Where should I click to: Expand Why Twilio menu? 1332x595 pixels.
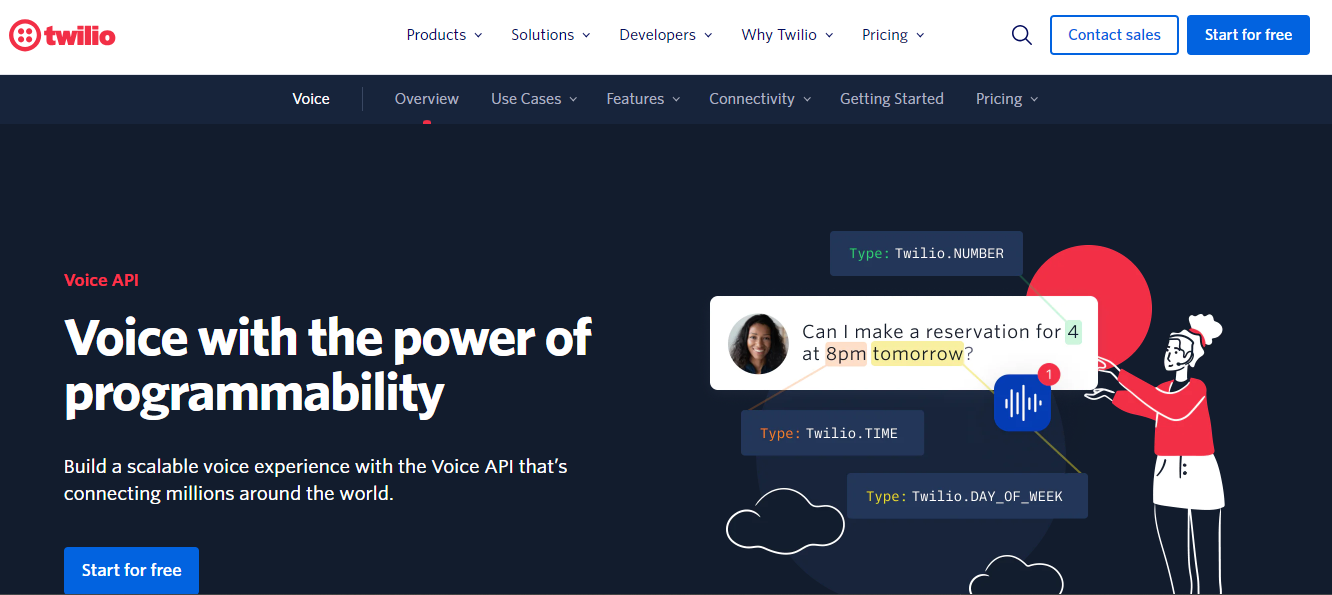[x=787, y=35]
